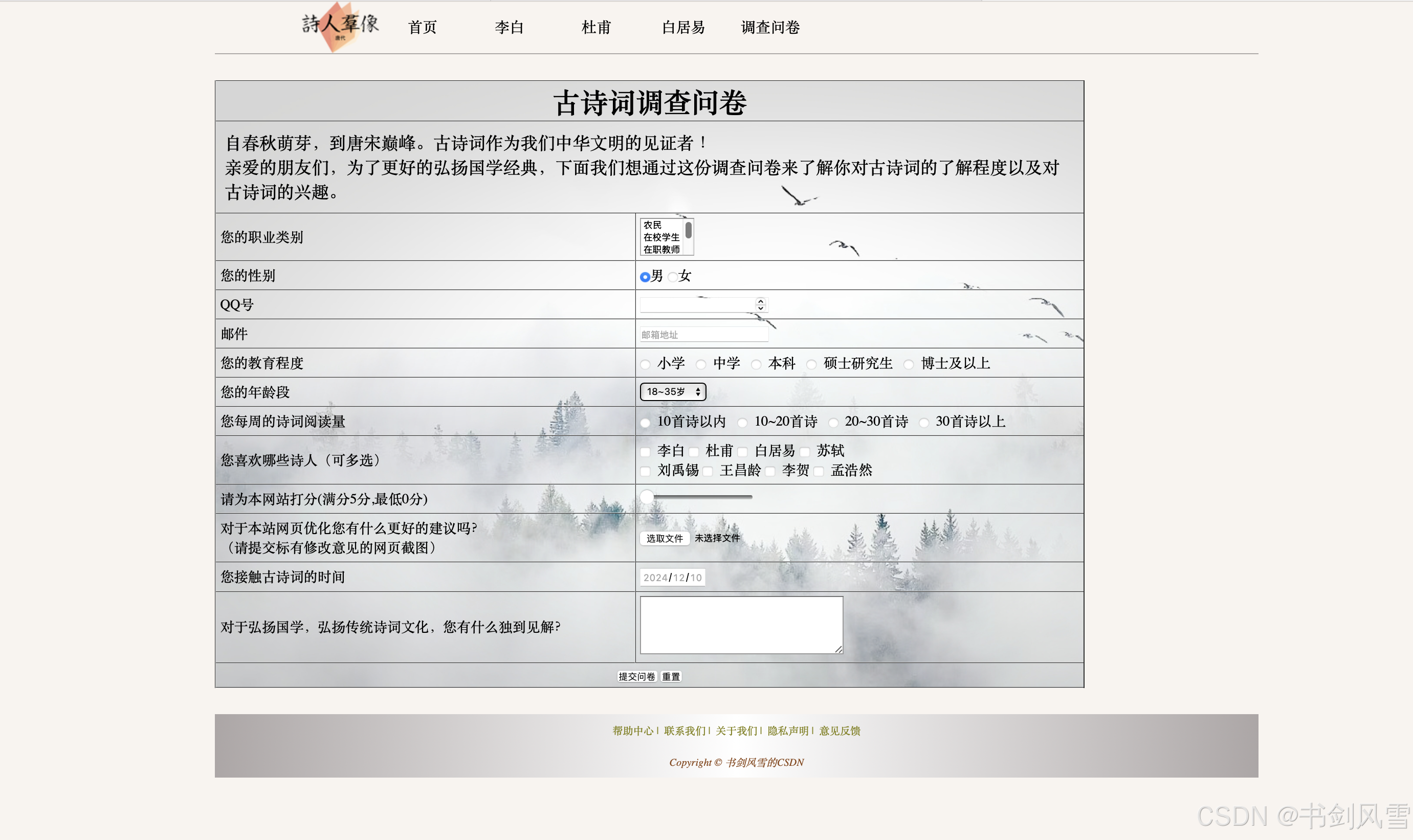Image resolution: width=1413 pixels, height=840 pixels.
Task: Click the 诗人群像 site logo
Action: coord(340,26)
